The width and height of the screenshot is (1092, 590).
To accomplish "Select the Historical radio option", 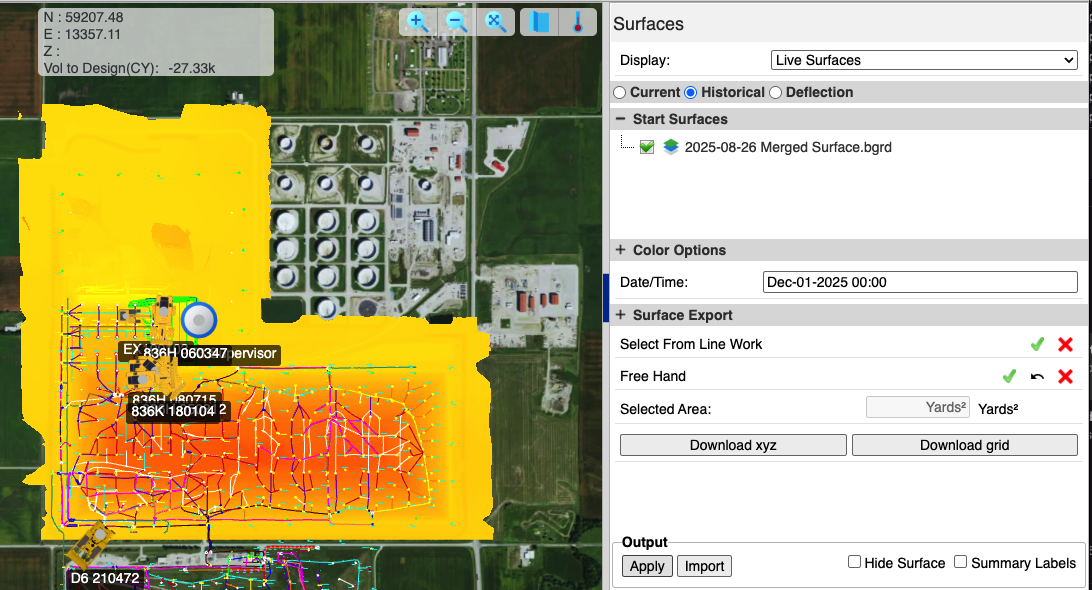I will (691, 93).
